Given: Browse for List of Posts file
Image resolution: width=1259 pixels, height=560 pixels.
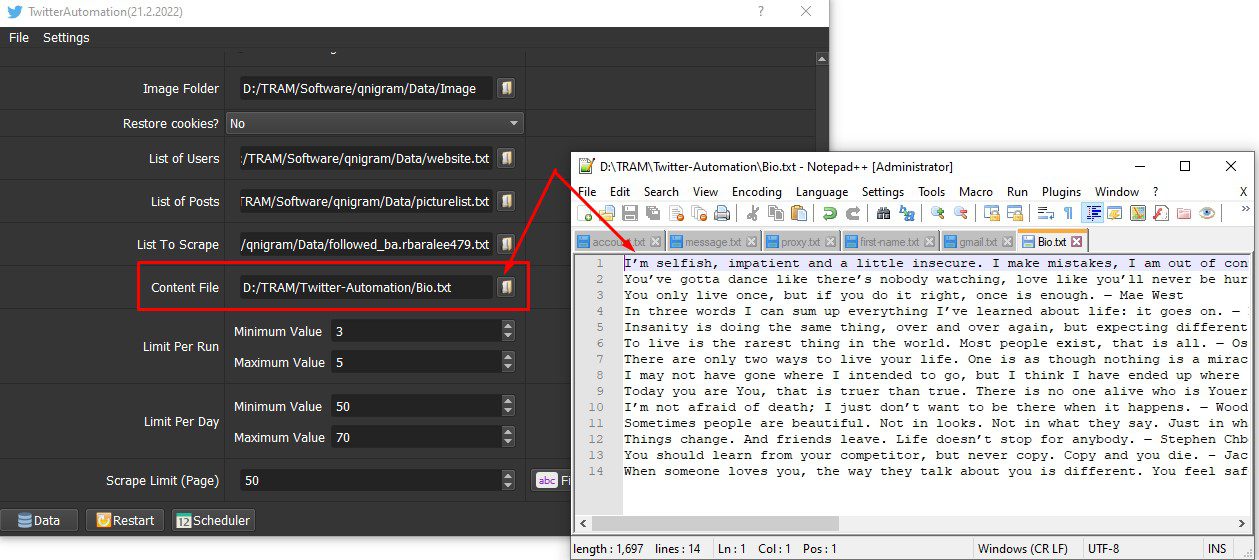Looking at the screenshot, I should click(506, 201).
